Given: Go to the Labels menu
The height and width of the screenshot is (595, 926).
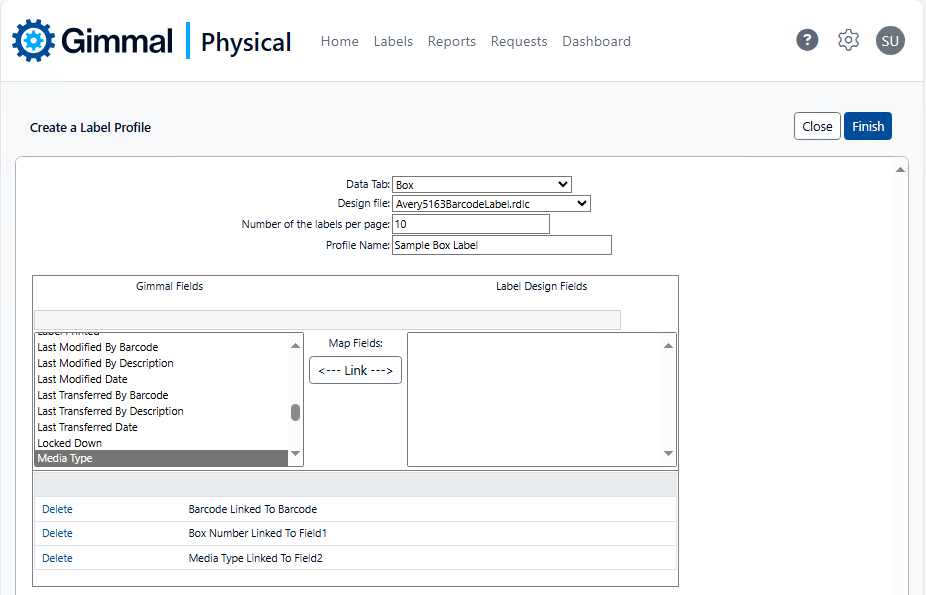Looking at the screenshot, I should tap(393, 41).
